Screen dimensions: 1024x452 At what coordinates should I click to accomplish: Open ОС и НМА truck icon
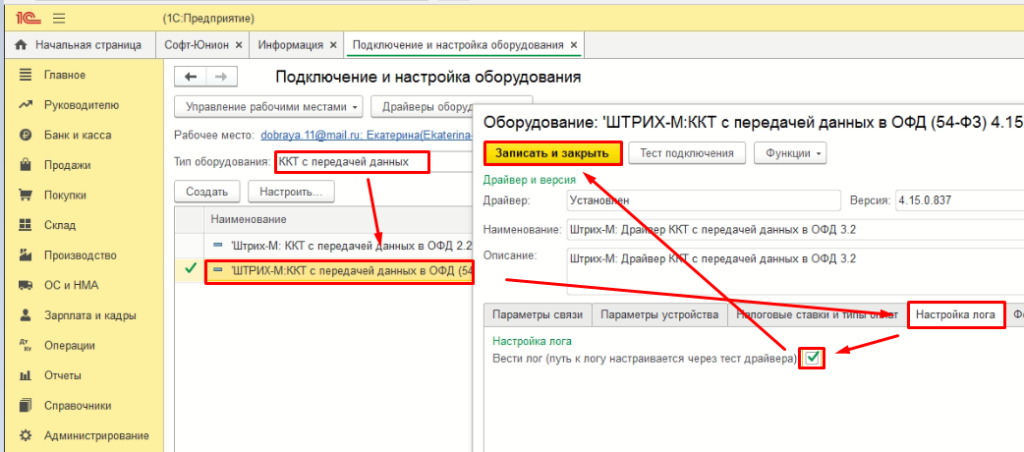(25, 285)
